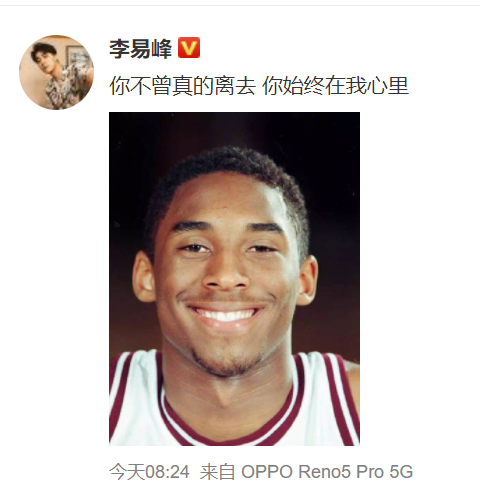Click the word OPPO in the source

click(x=267, y=472)
